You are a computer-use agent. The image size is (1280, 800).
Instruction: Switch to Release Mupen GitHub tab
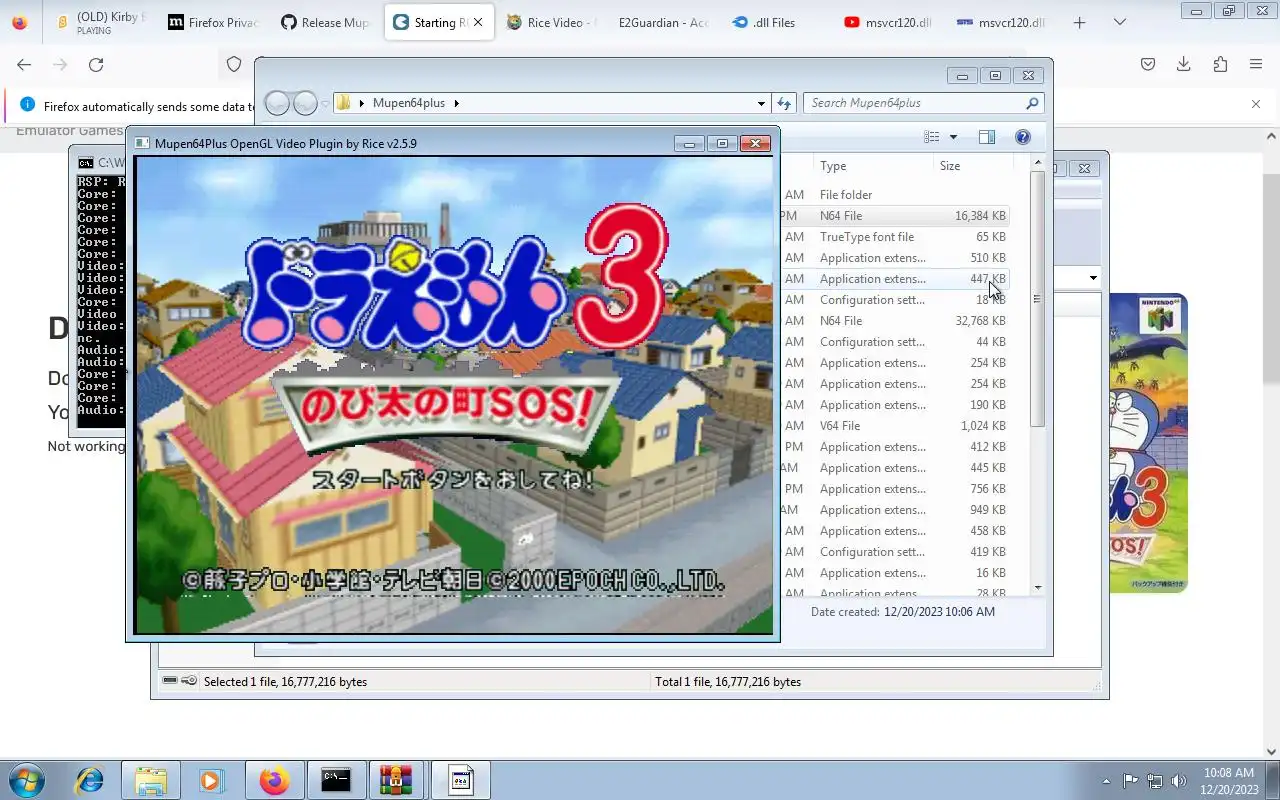click(x=325, y=23)
